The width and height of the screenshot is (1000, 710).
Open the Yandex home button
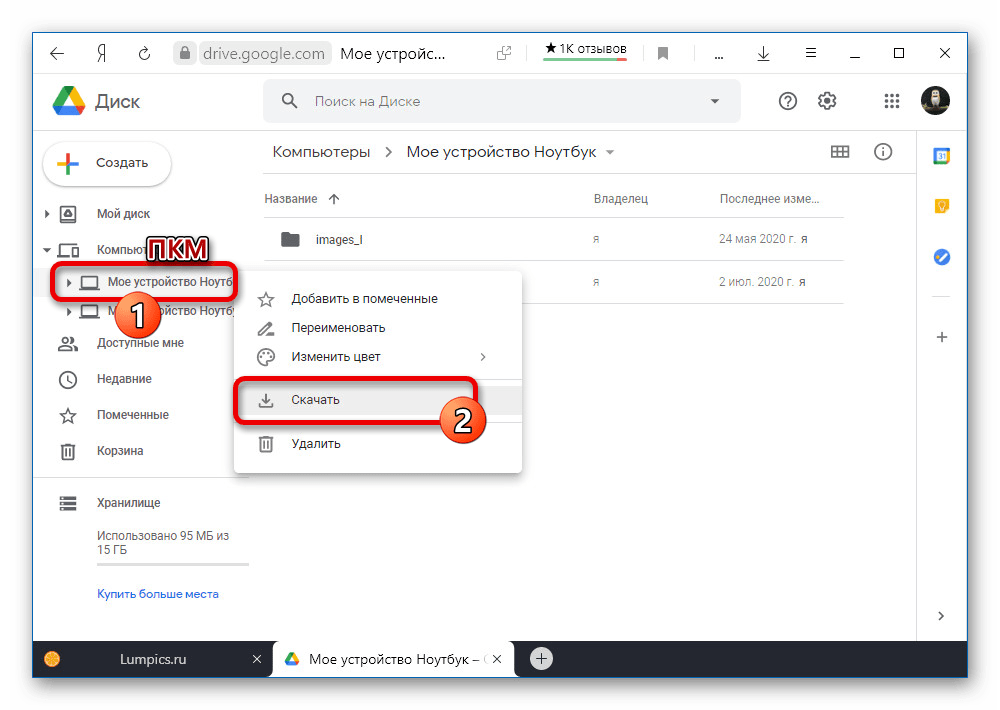coord(101,54)
